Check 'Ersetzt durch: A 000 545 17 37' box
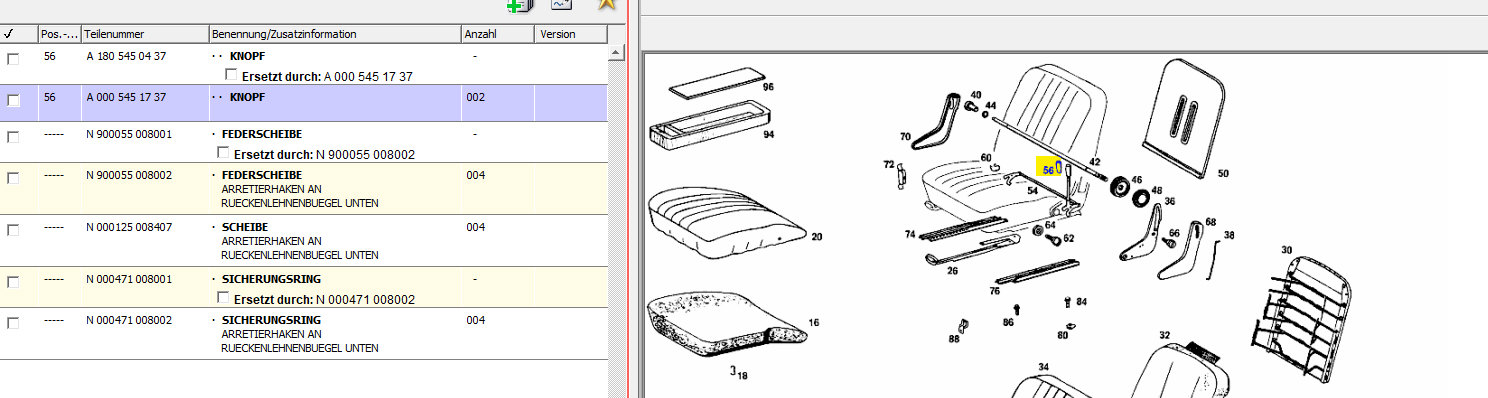Viewport: 1488px width, 398px height. click(x=231, y=75)
